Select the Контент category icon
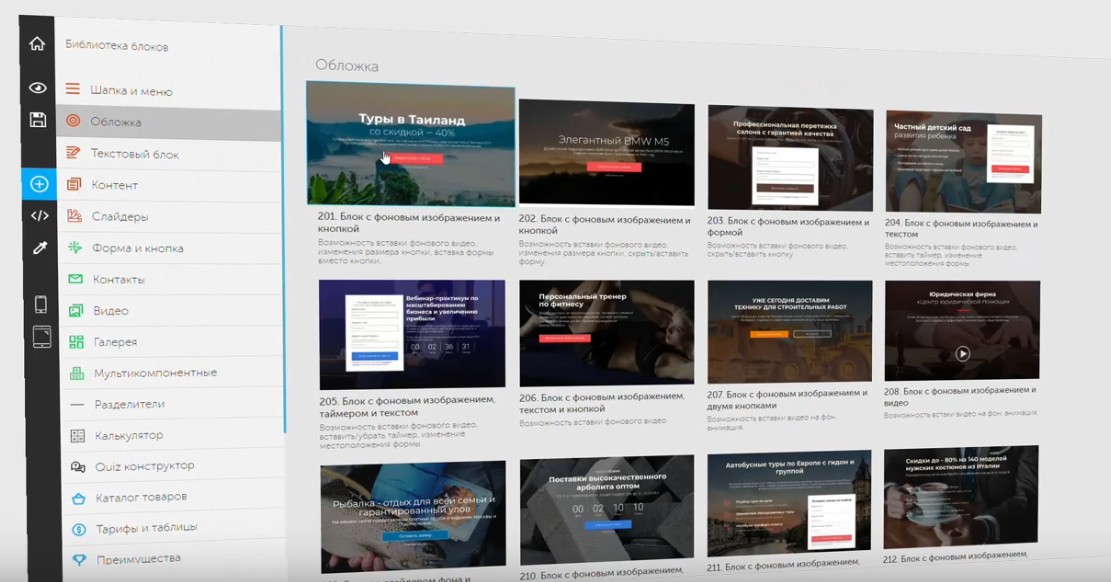 tap(74, 184)
